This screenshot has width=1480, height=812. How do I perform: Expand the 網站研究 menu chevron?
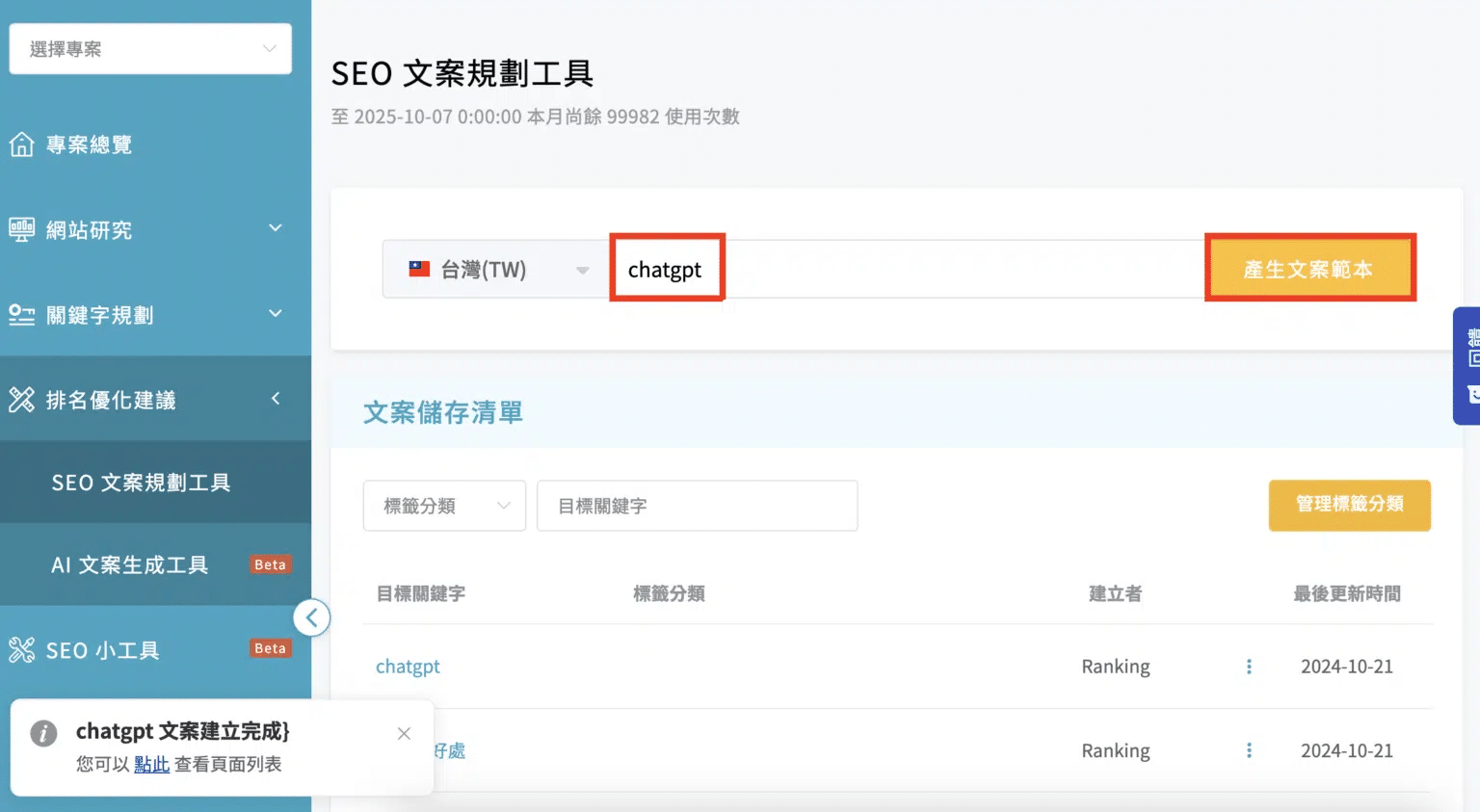pos(276,228)
